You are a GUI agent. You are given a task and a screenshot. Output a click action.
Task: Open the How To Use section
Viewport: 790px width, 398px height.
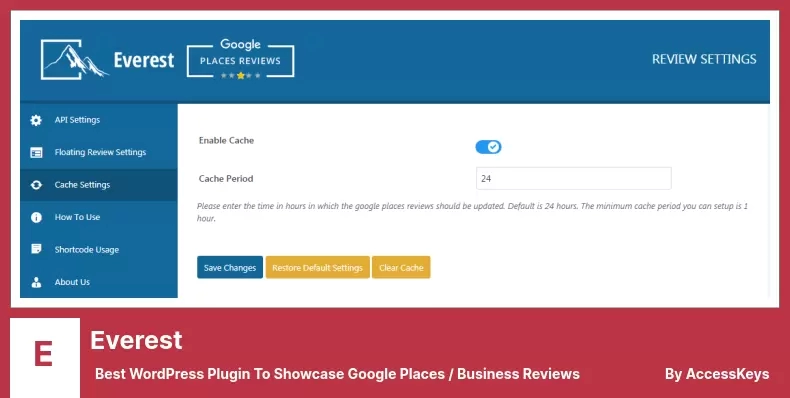pyautogui.click(x=99, y=217)
